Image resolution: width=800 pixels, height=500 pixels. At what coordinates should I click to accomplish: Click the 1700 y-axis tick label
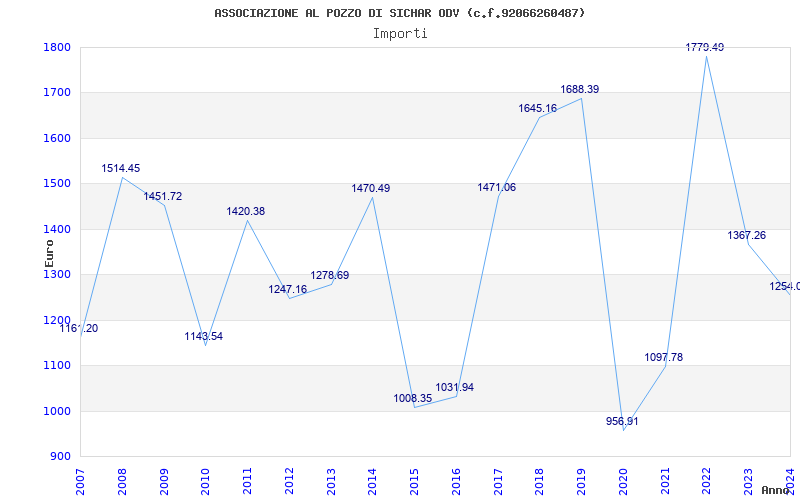(x=57, y=93)
